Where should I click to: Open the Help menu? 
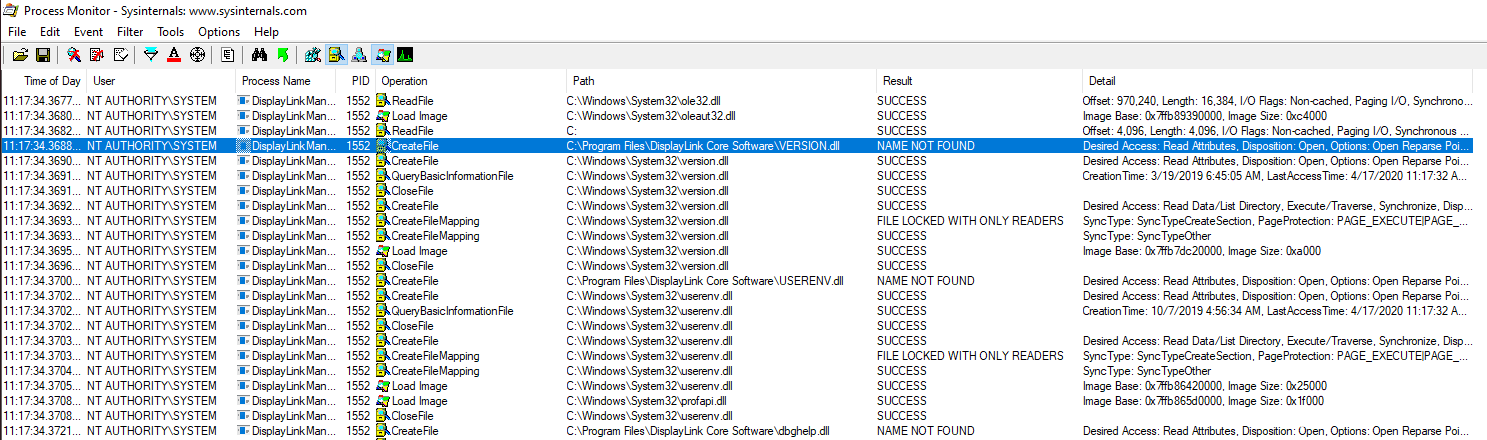[266, 32]
